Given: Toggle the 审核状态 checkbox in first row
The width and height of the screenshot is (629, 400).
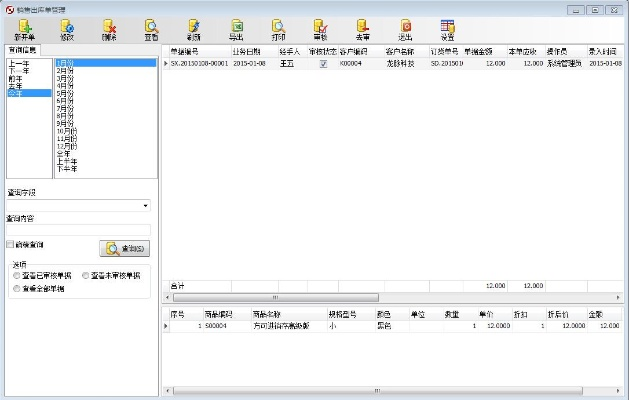Looking at the screenshot, I should 323,63.
